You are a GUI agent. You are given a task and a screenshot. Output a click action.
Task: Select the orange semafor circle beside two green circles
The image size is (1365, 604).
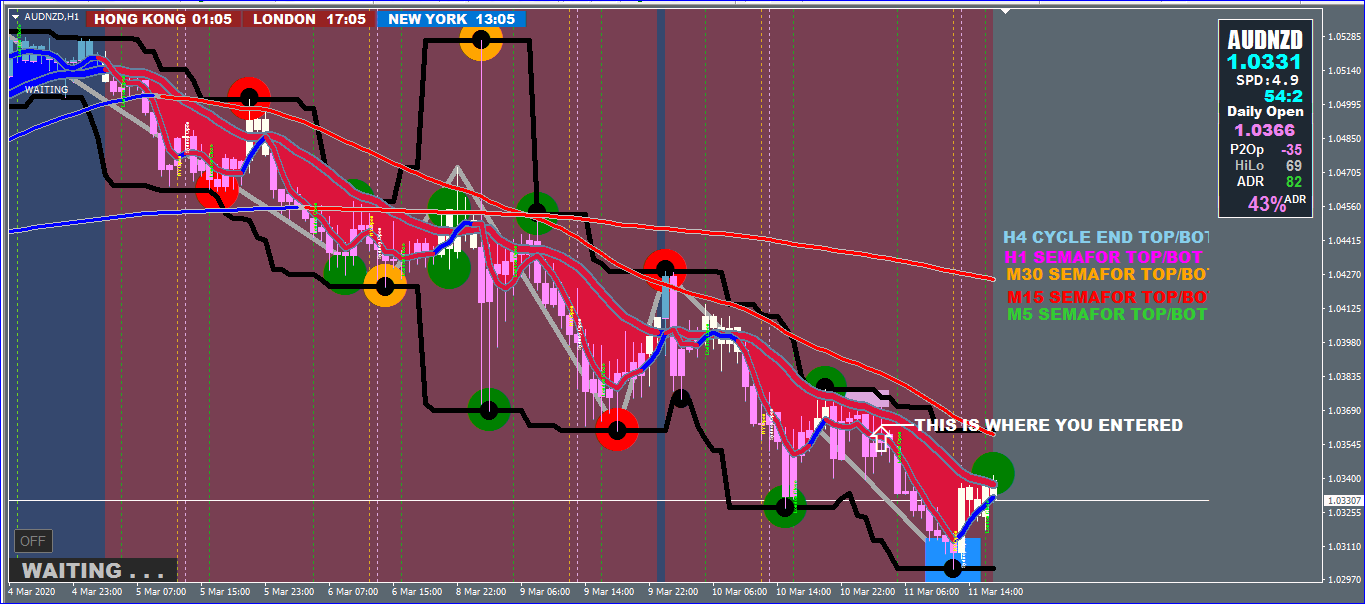385,285
